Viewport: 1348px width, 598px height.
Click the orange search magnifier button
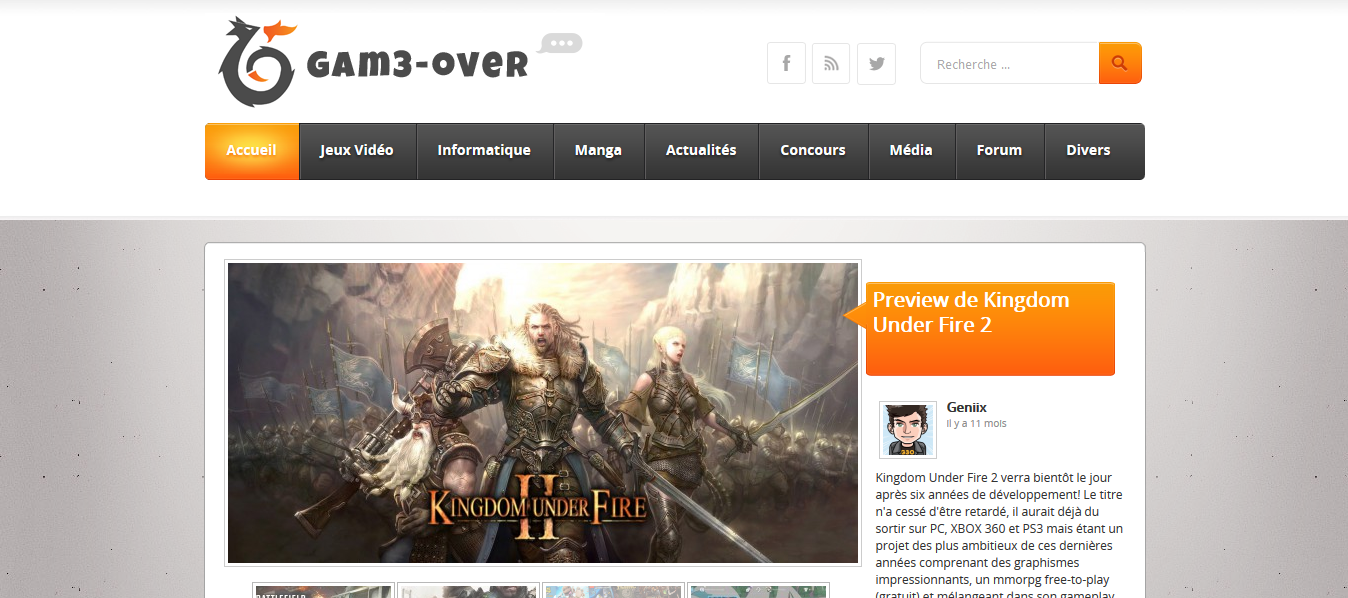click(1120, 63)
